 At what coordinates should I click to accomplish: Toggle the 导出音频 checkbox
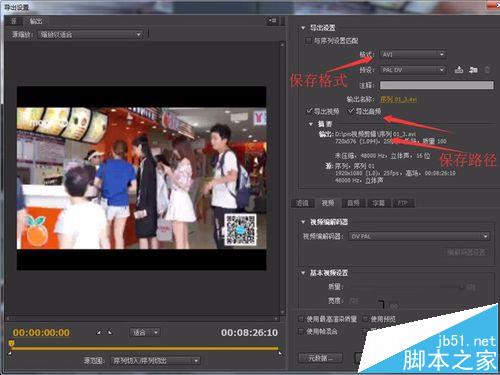(x=350, y=111)
